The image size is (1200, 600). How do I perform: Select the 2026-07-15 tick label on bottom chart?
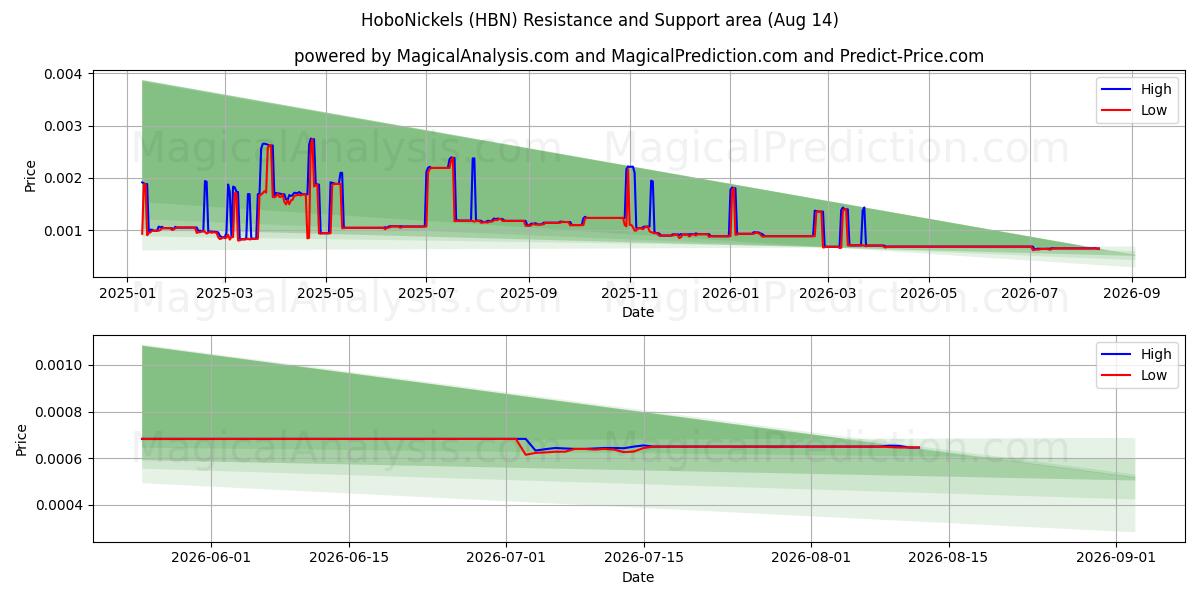tap(643, 560)
